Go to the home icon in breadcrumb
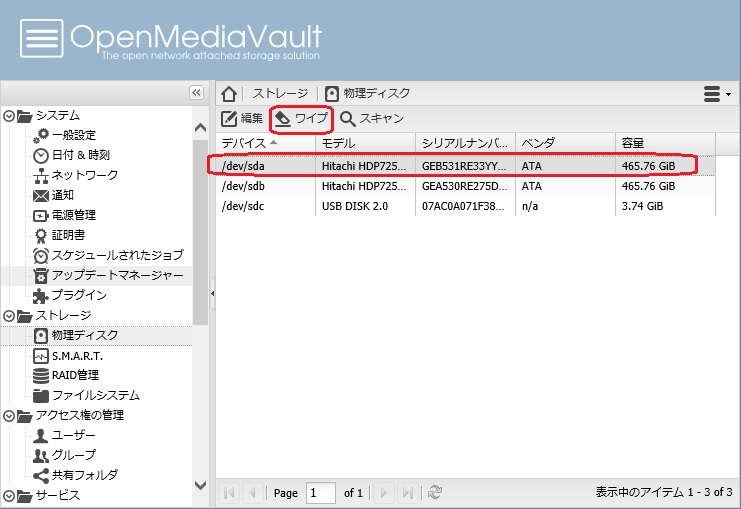741x509 pixels. 229,94
